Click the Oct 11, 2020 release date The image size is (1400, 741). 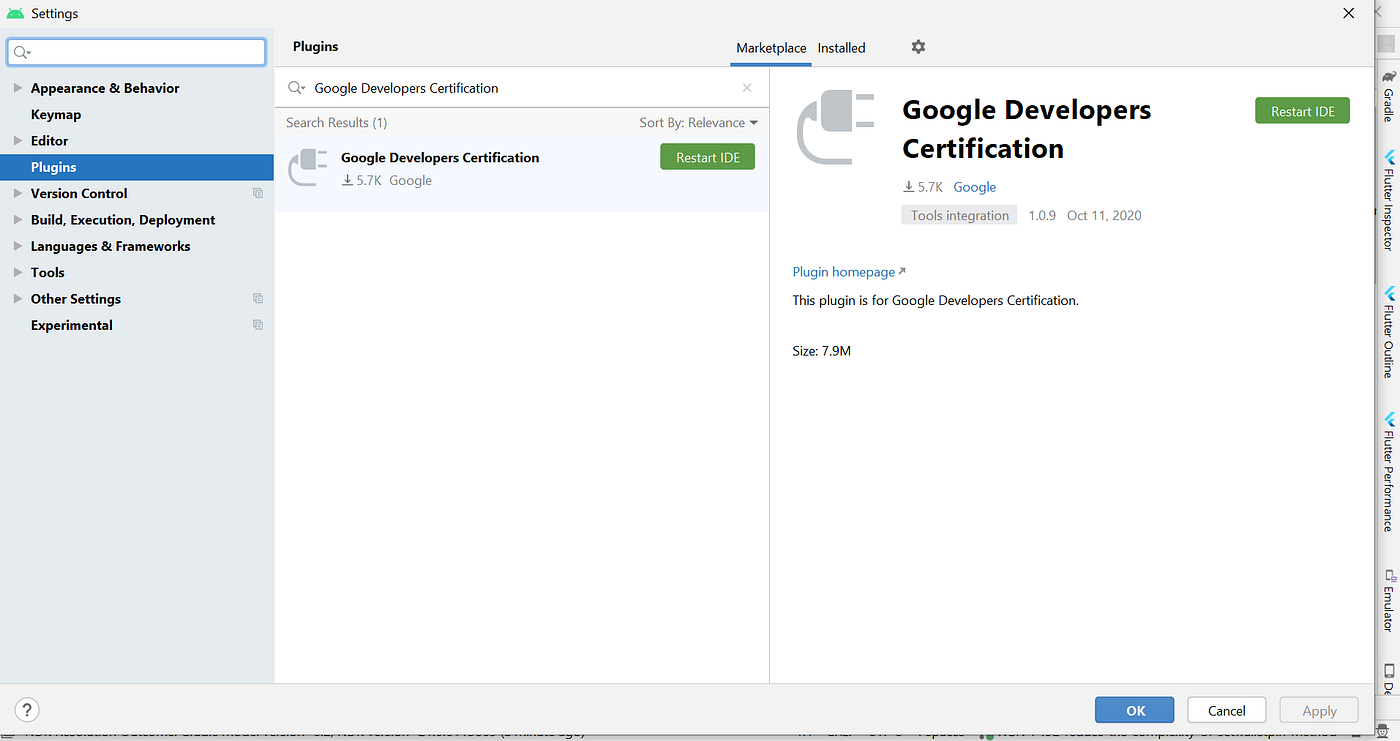1104,215
